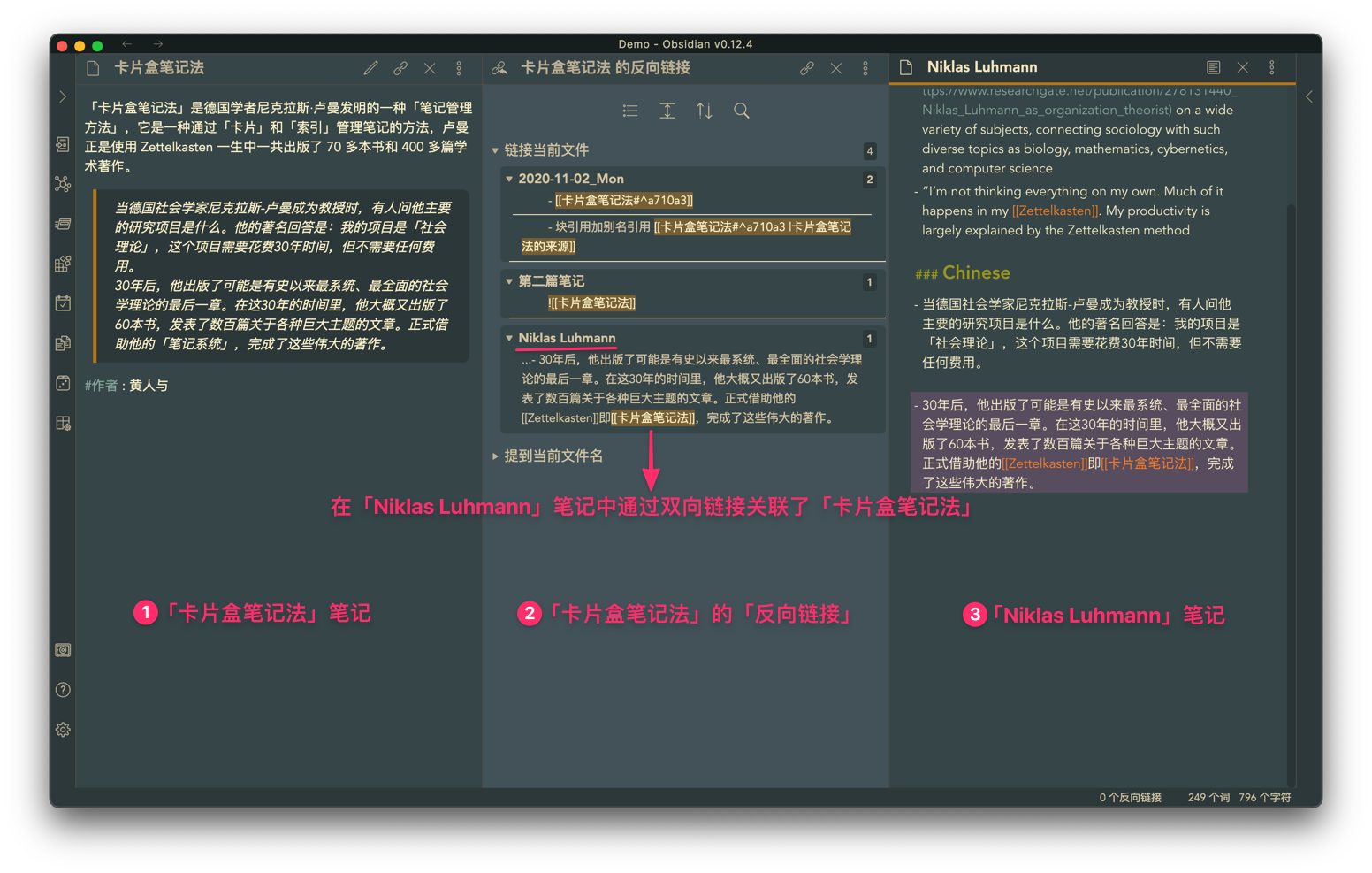Change sort order in backlinks toolbar
This screenshot has width=1372, height=873.
(705, 111)
